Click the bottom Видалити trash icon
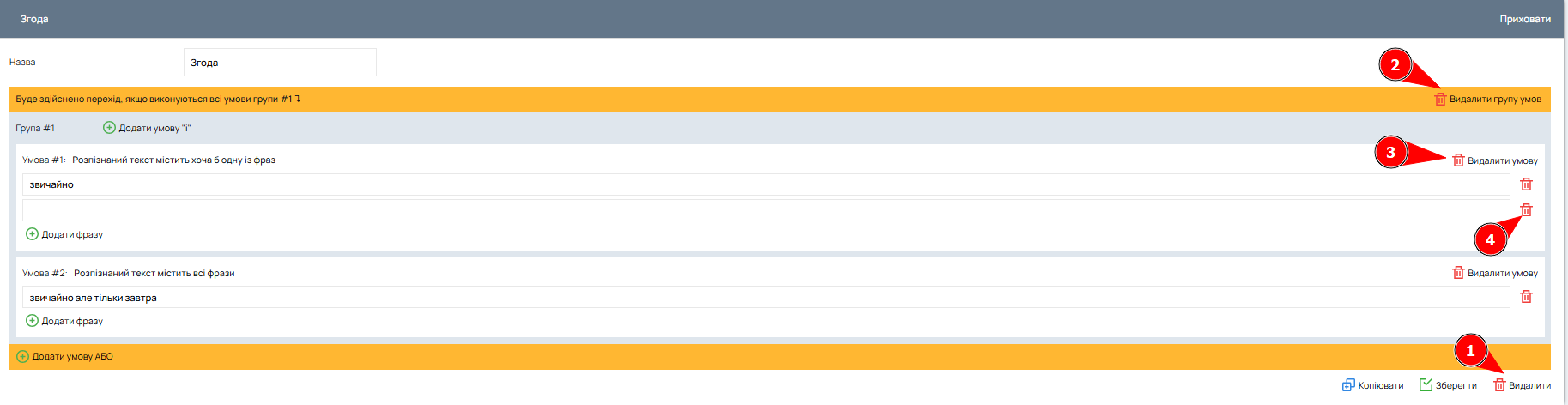Screen dimensions: 1568x405 1499,385
